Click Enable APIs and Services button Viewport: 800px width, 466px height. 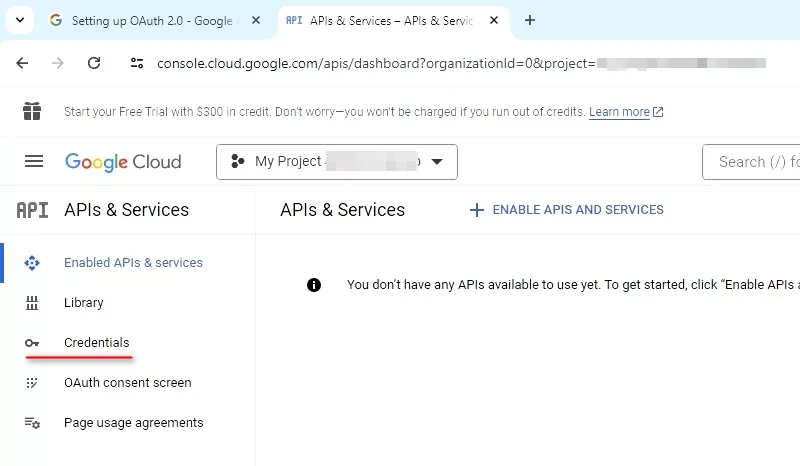point(566,210)
